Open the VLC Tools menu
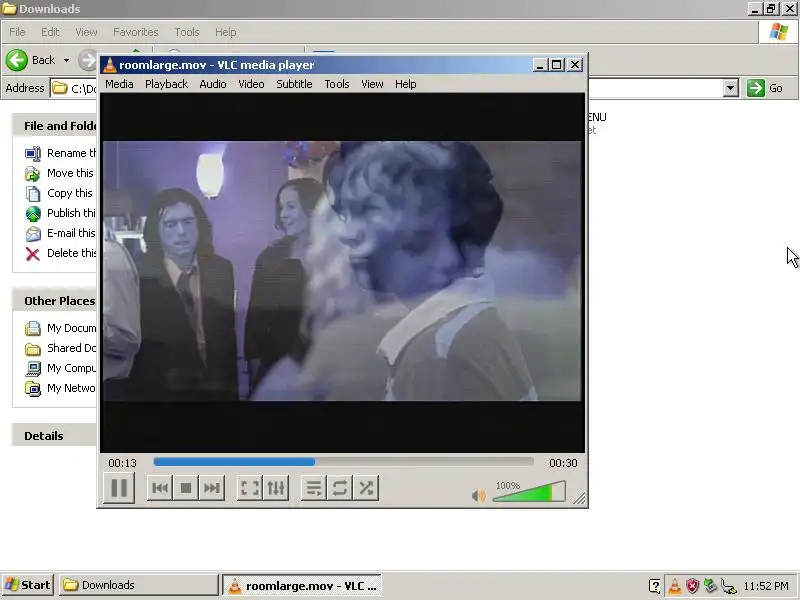 point(337,84)
